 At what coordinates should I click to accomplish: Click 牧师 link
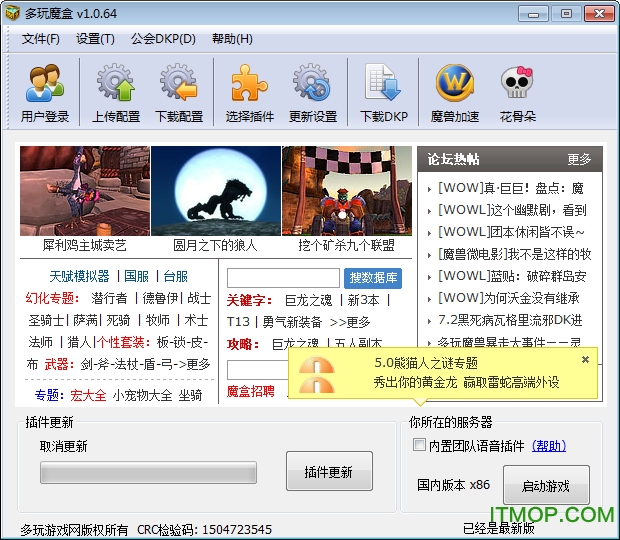tap(157, 320)
